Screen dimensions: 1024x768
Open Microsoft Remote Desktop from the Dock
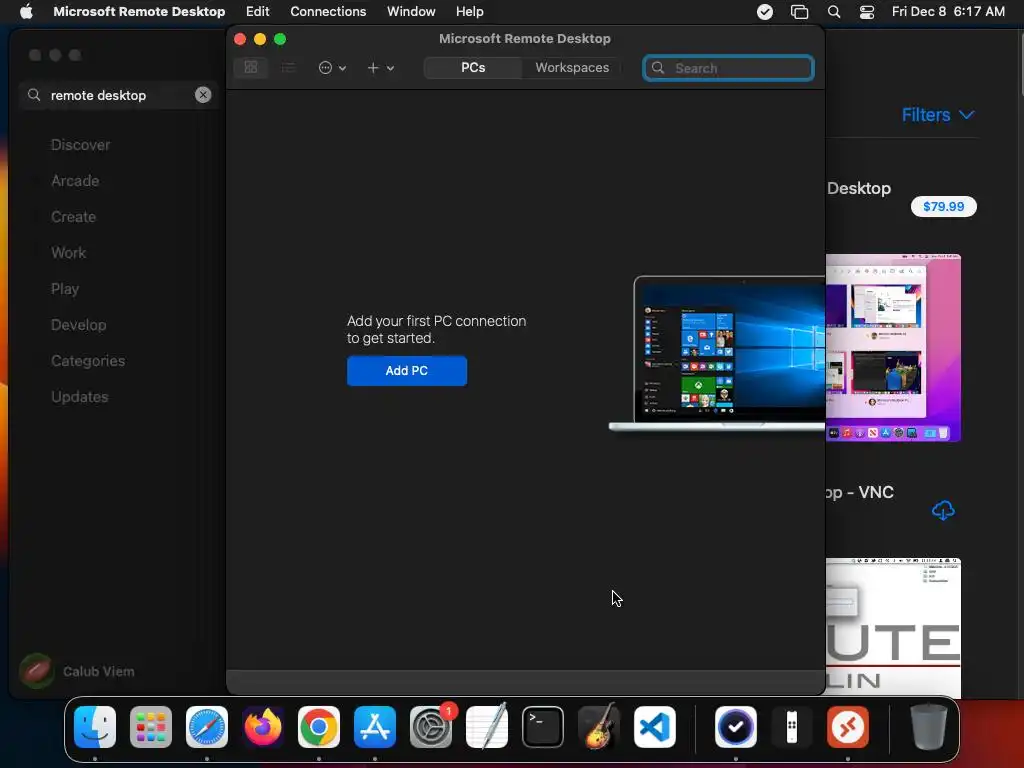(848, 727)
